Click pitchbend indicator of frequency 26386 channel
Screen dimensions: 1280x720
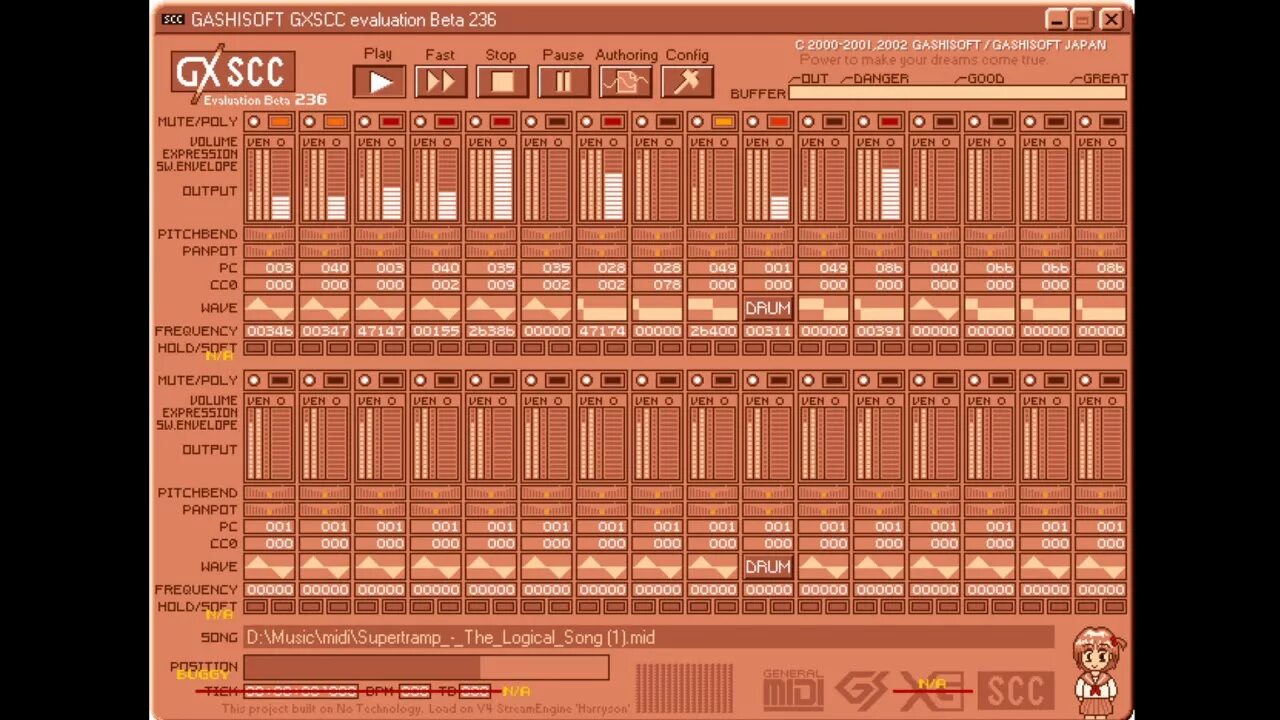pyautogui.click(x=491, y=235)
